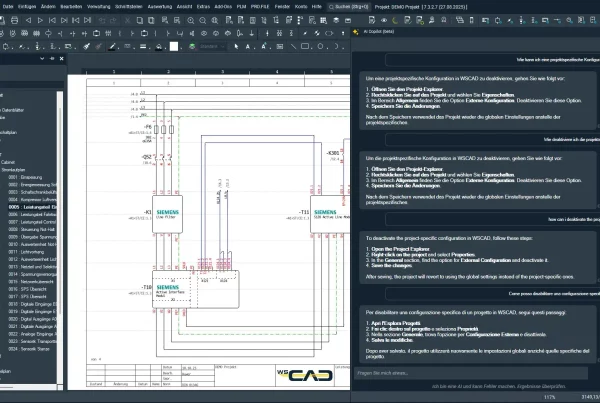Viewport: 600px width, 403px height.
Task: Open the Ansicht menu
Action: point(184,7)
